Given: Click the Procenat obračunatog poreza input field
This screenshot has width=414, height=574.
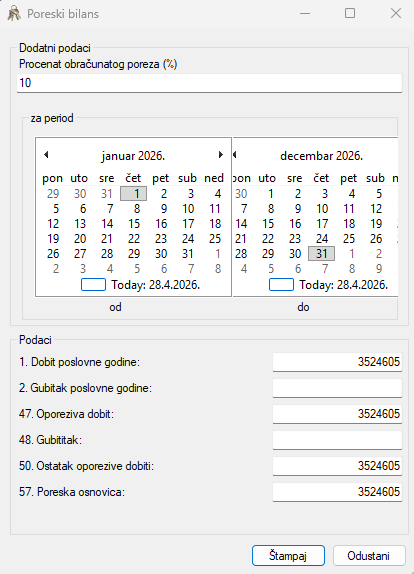Looking at the screenshot, I should (x=209, y=83).
